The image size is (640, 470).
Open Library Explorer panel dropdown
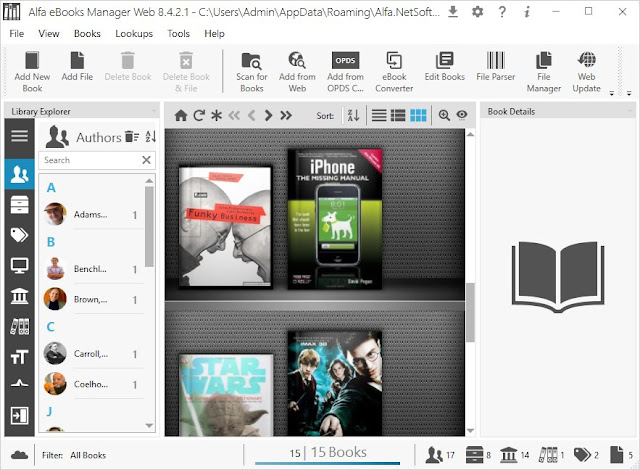154,111
